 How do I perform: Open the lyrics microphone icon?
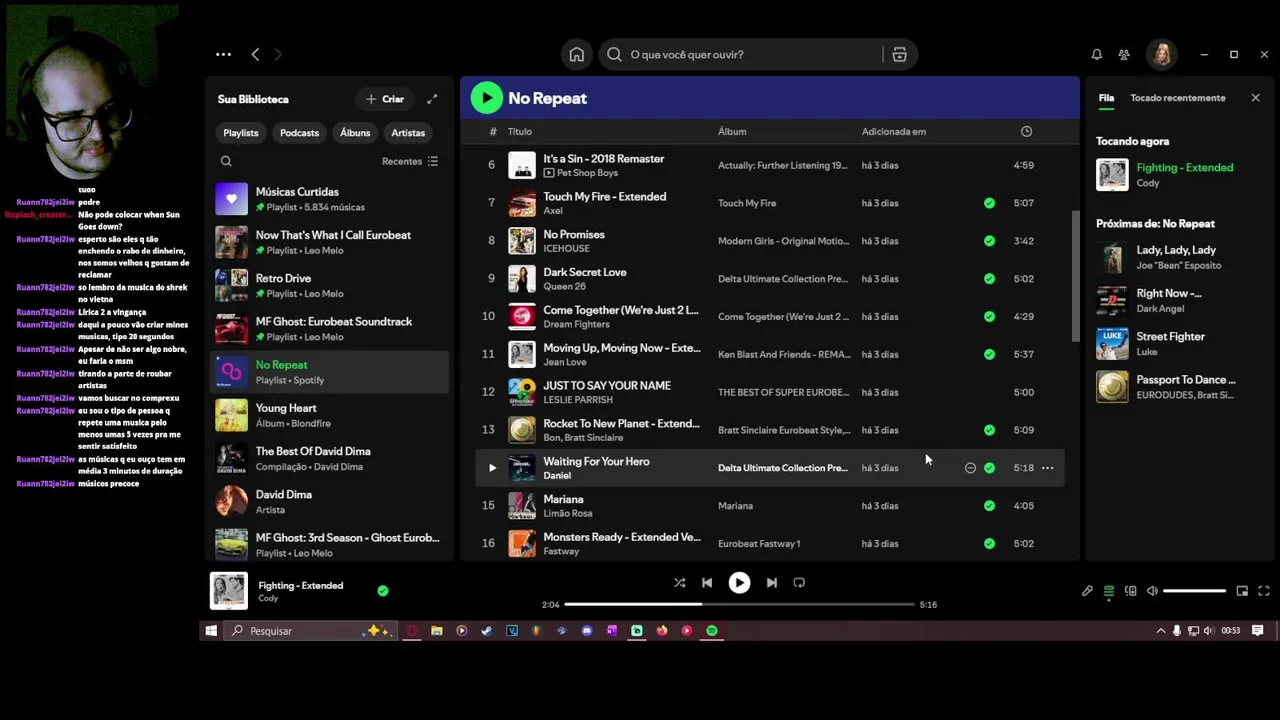pyautogui.click(x=1087, y=591)
